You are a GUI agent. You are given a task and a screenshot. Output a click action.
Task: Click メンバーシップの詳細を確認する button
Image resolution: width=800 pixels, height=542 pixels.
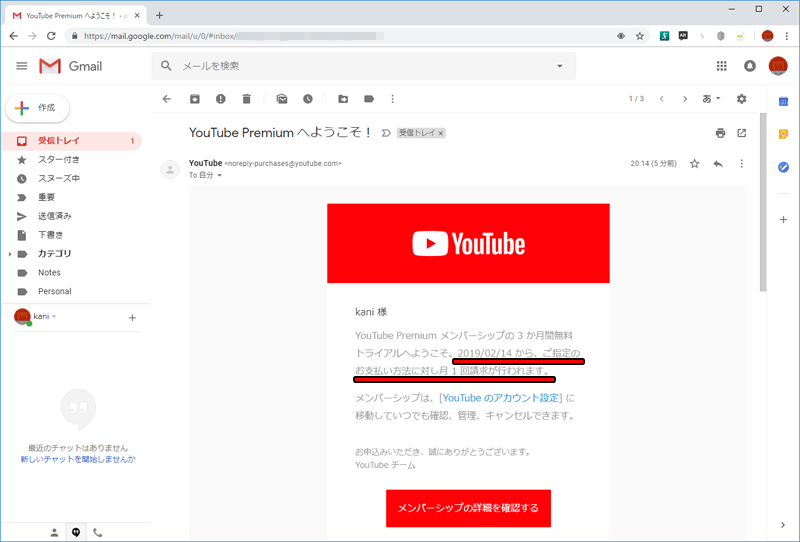(x=468, y=508)
